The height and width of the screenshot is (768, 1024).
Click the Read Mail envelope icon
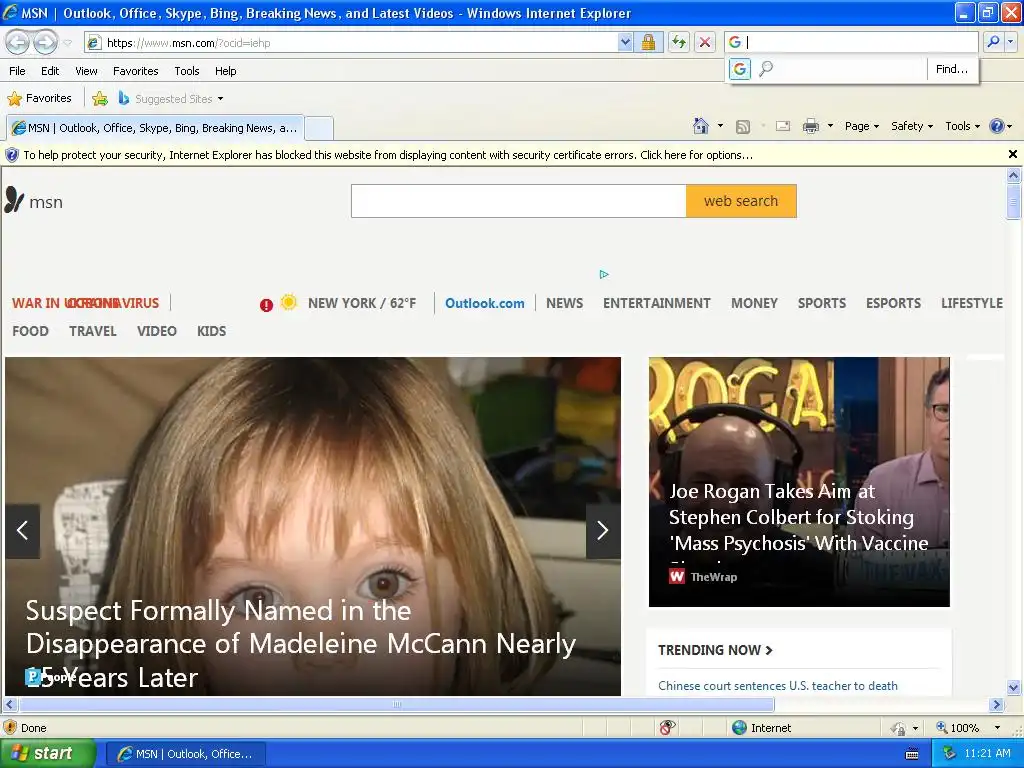click(783, 126)
